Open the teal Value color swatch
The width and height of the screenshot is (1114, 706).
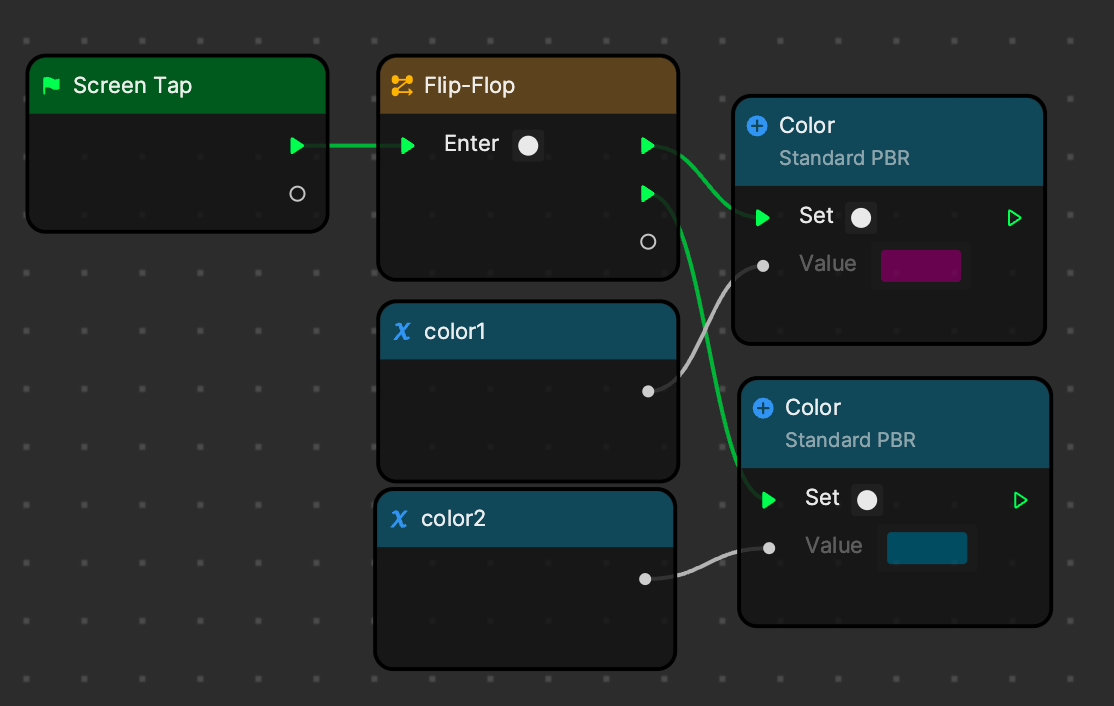point(926,548)
